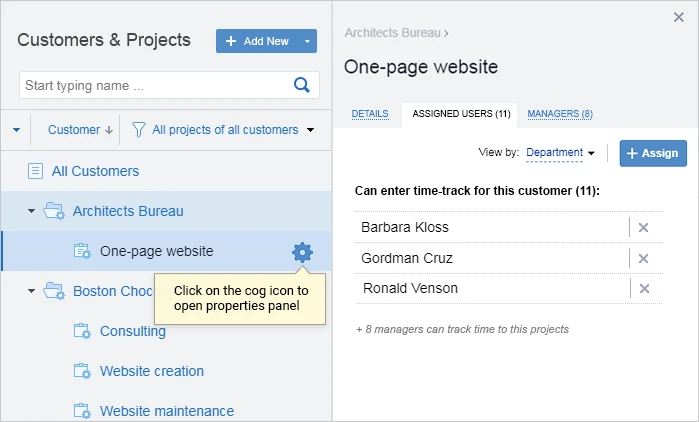
Task: Open the small dropdown arrow left of the Customer sort
Action: coord(16,130)
